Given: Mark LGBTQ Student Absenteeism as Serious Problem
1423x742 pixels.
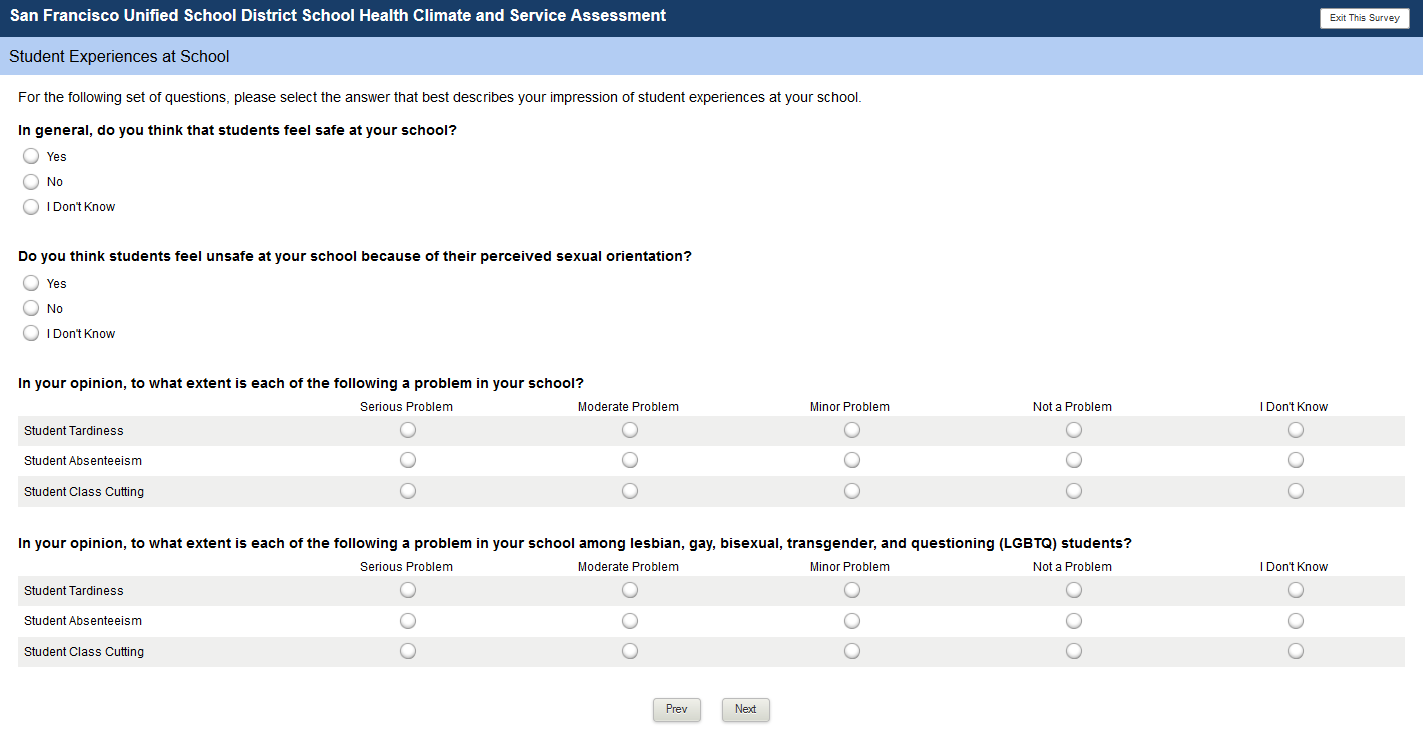Looking at the screenshot, I should point(408,620).
